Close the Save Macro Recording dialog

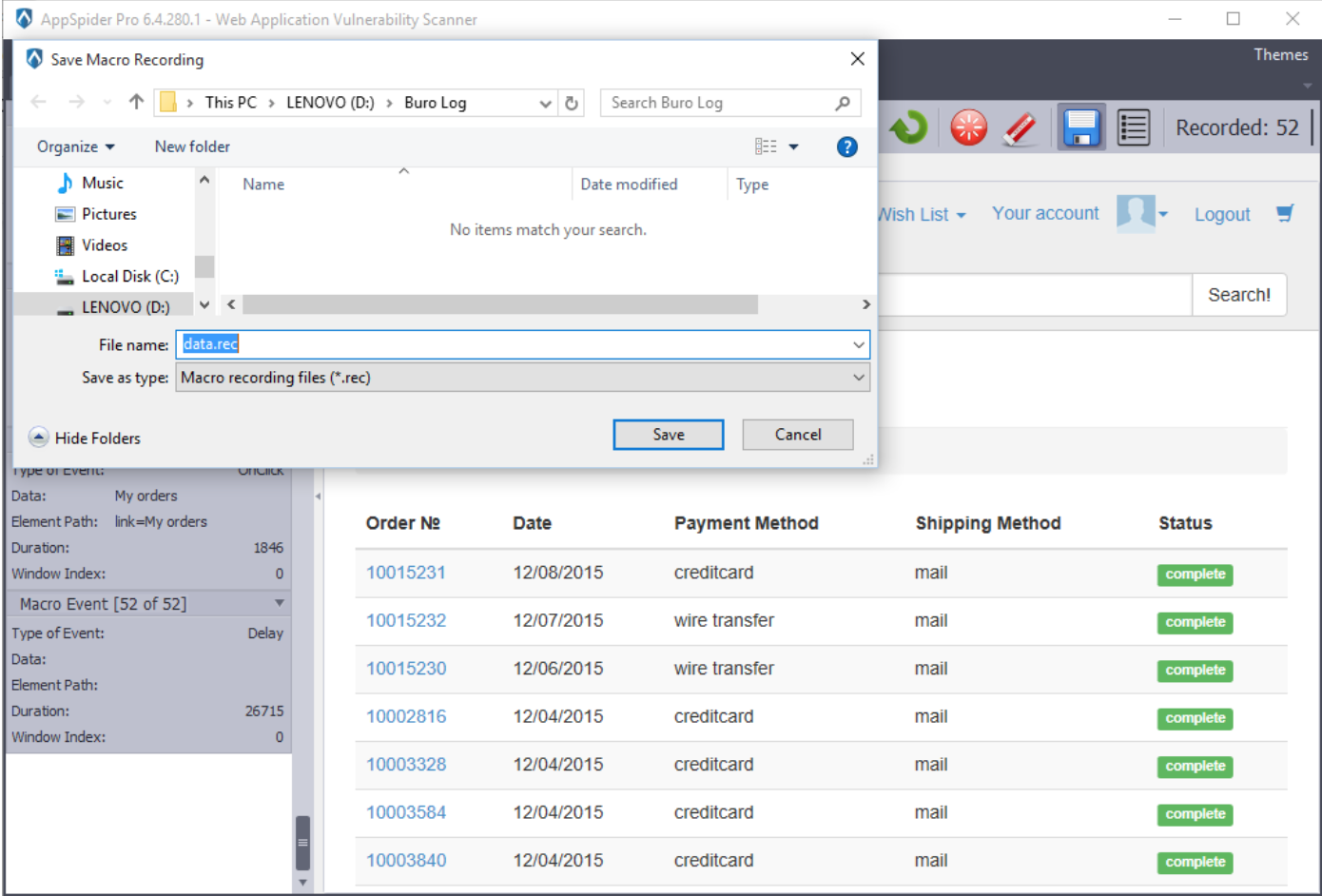point(857,59)
